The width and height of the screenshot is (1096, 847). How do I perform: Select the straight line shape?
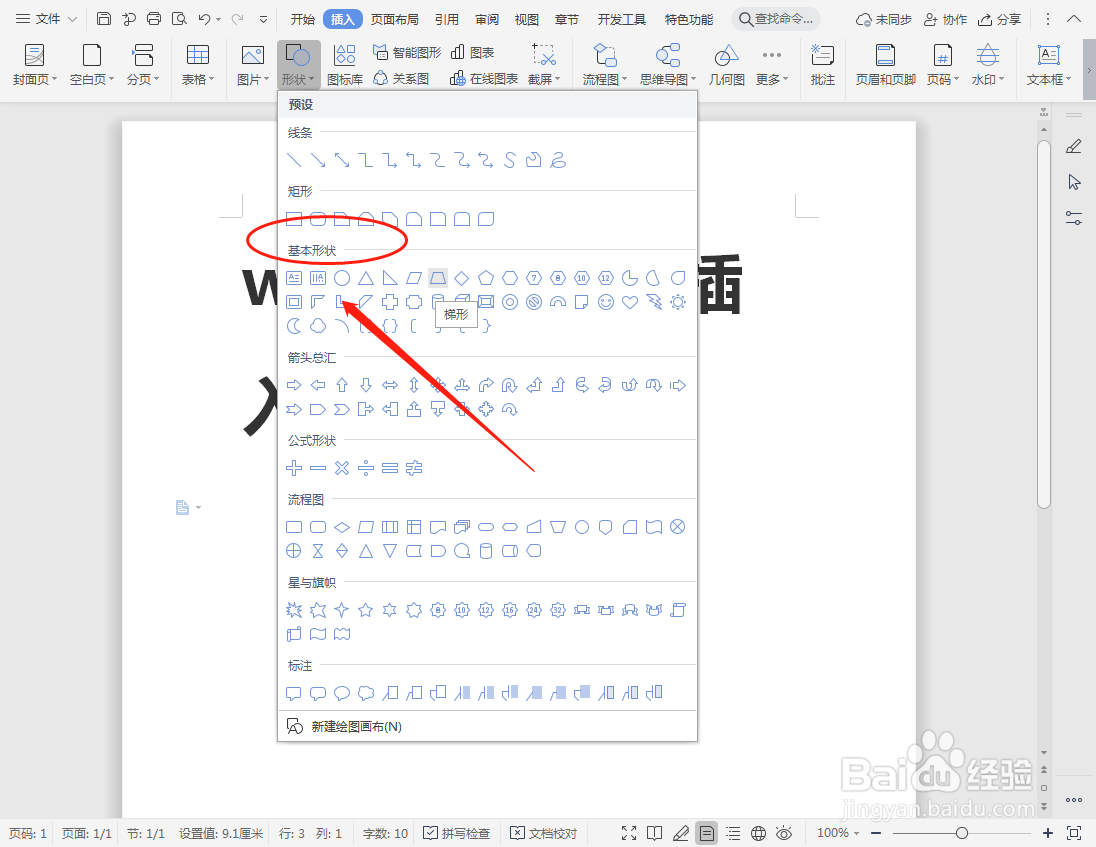pyautogui.click(x=294, y=160)
